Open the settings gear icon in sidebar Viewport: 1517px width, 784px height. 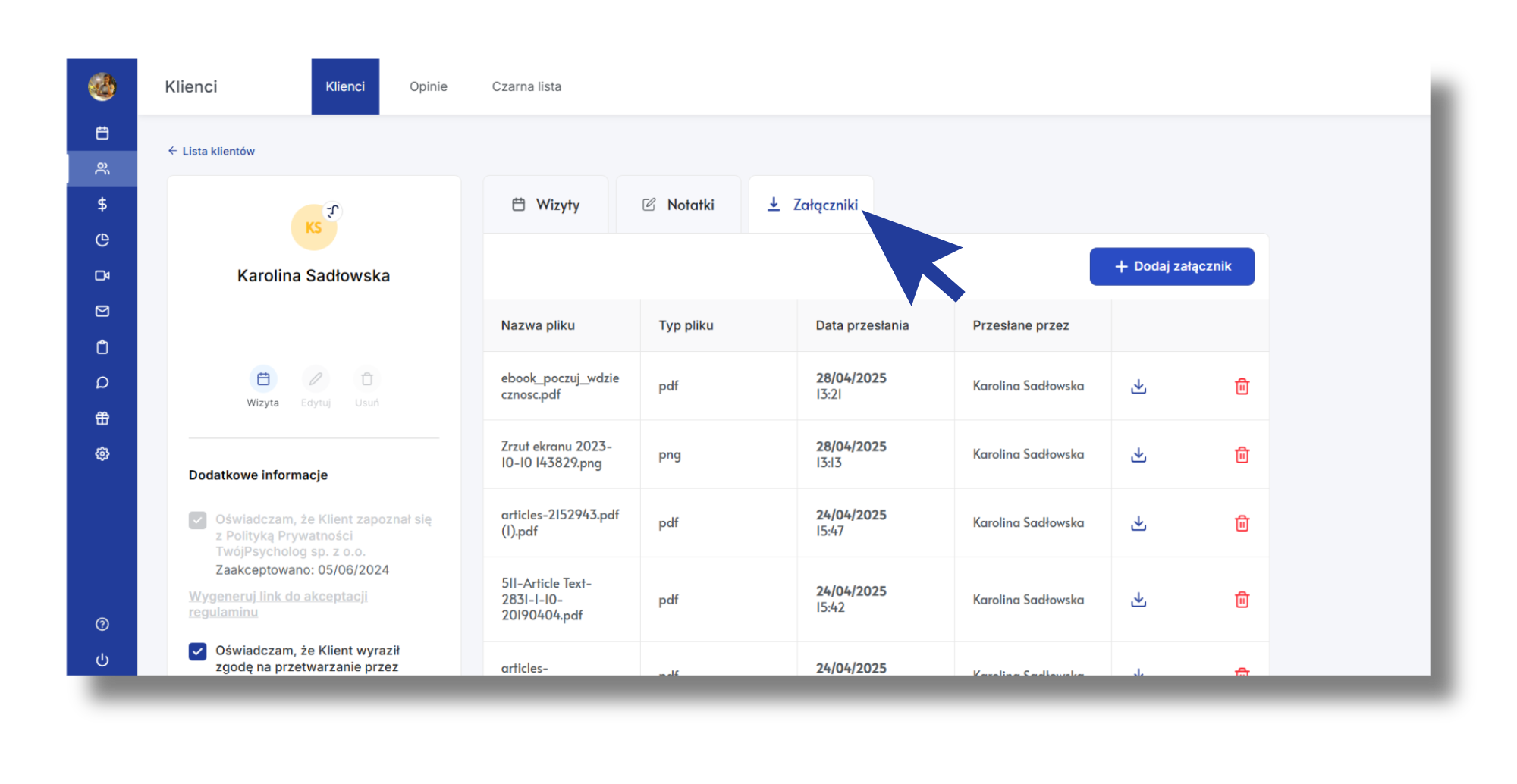(x=102, y=453)
